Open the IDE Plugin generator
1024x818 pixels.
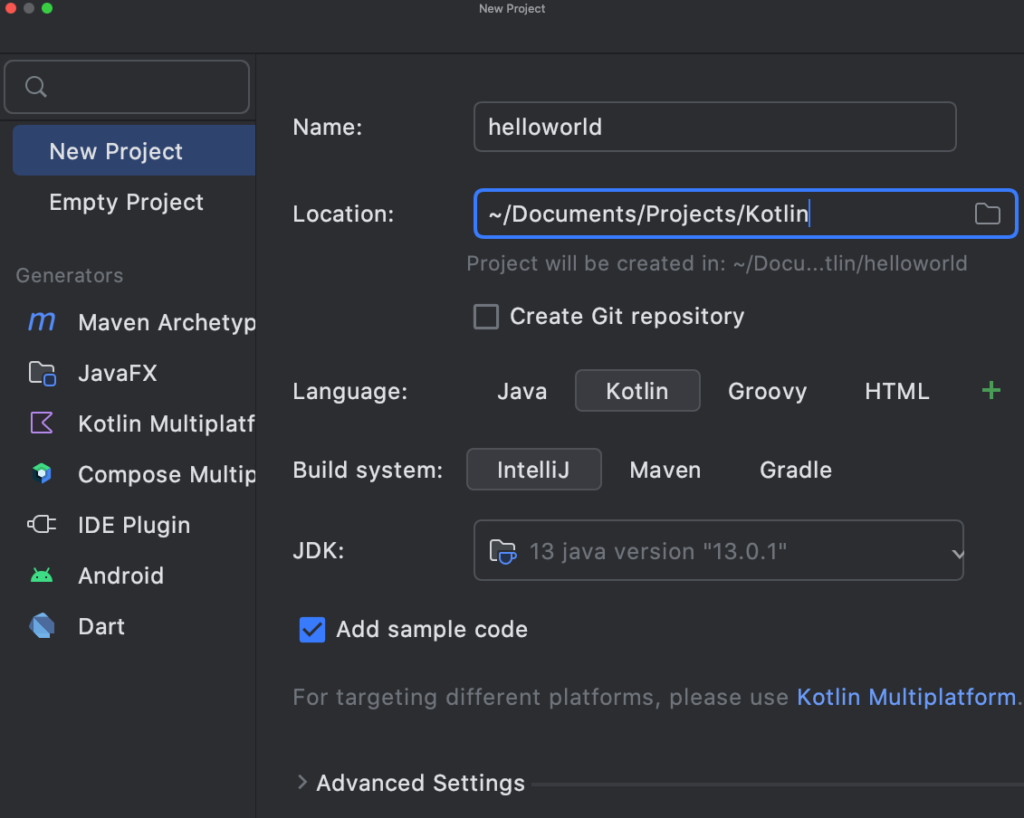(134, 525)
